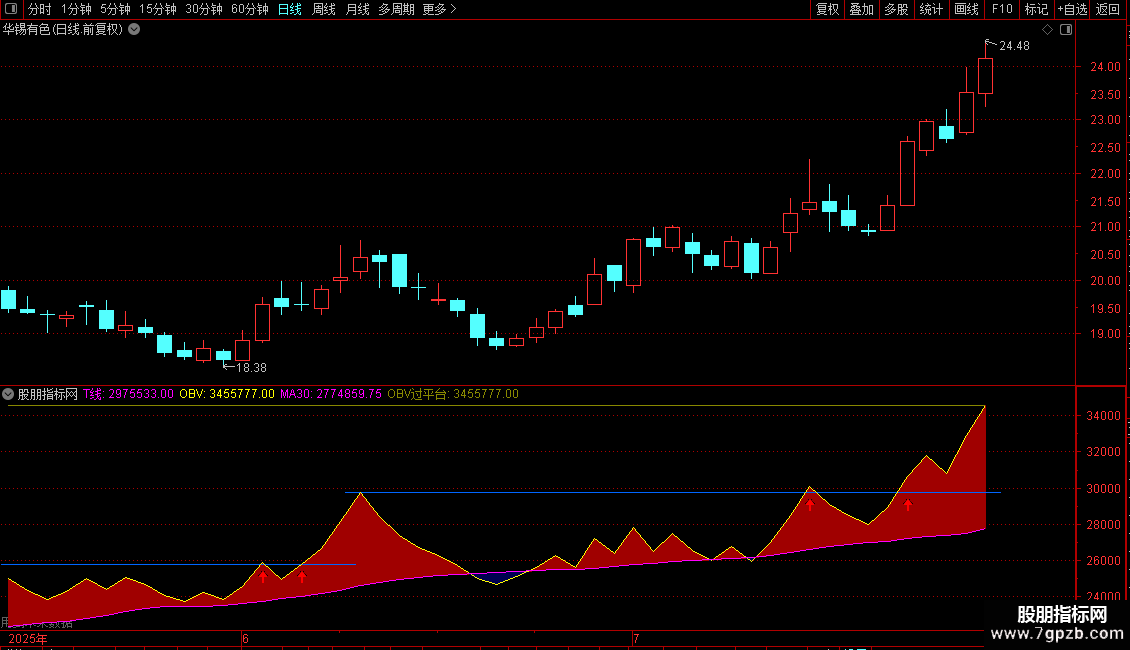Switch to 周线 weekly chart
This screenshot has height=650, width=1130.
pos(324,9)
